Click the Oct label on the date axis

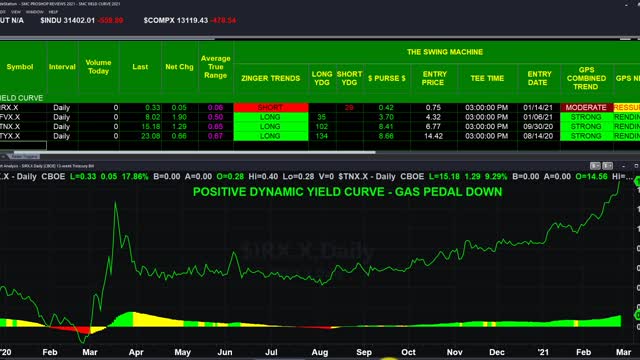[x=408, y=352]
